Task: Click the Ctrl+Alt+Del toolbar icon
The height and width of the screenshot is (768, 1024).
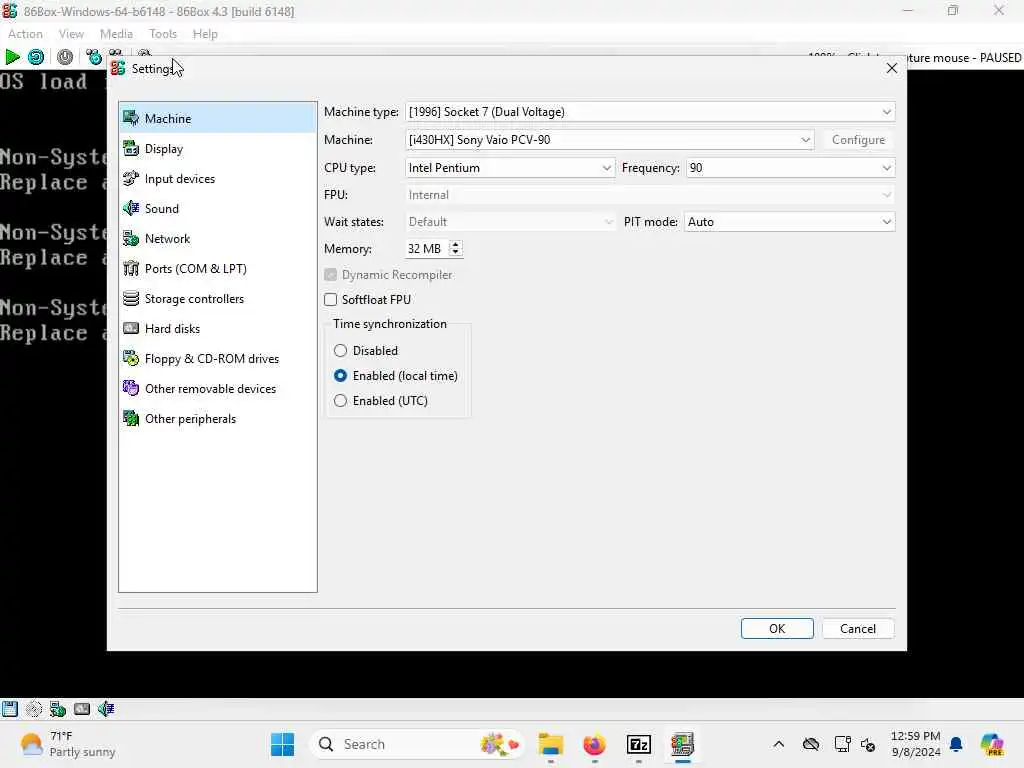Action: point(93,57)
